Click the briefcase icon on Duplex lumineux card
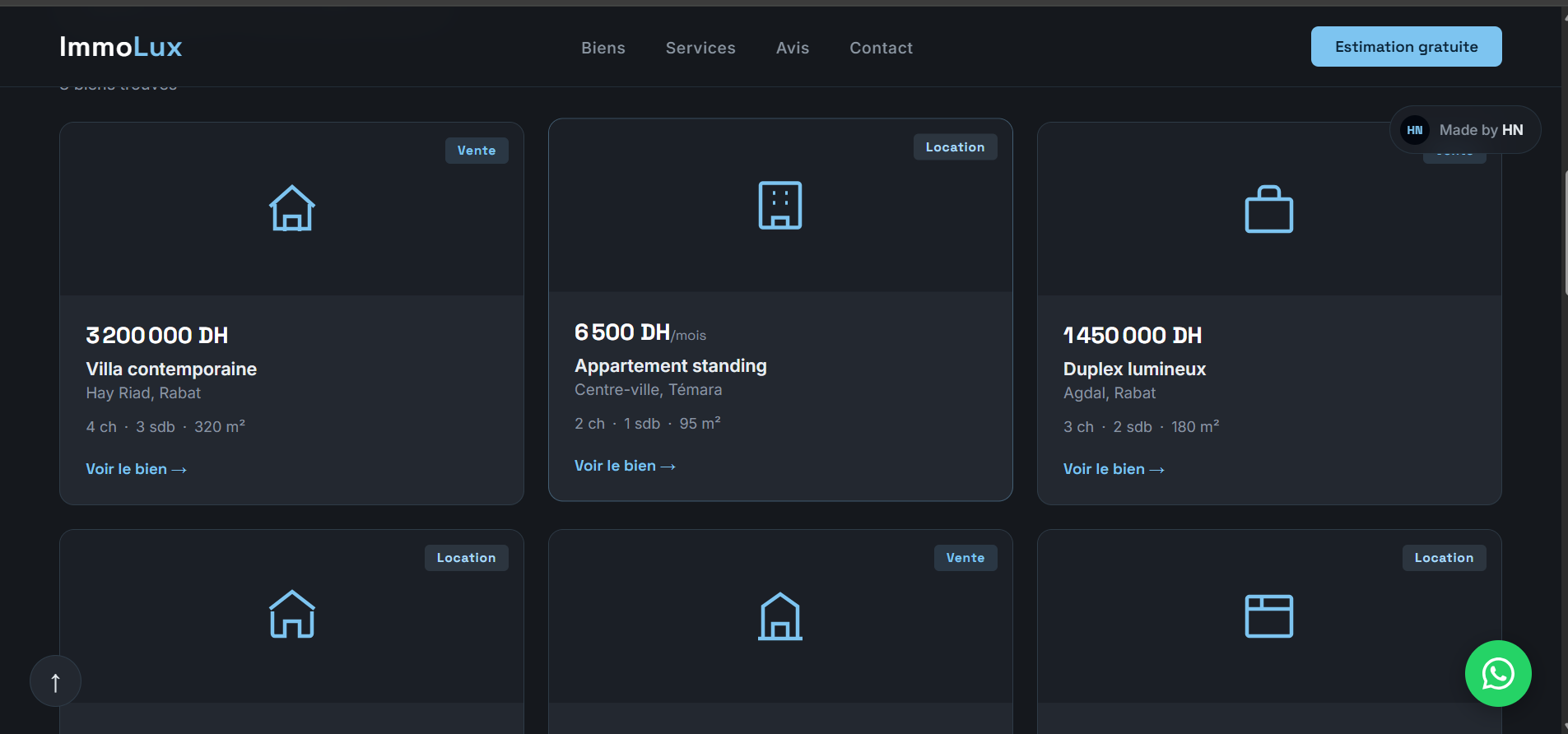Image resolution: width=1568 pixels, height=734 pixels. pos(1269,209)
